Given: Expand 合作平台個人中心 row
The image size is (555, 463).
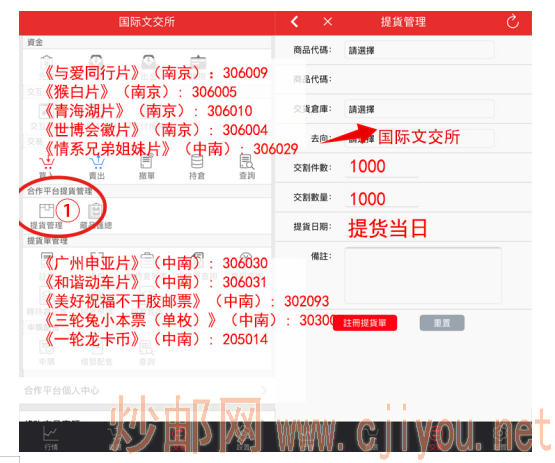Looking at the screenshot, I should (146, 390).
